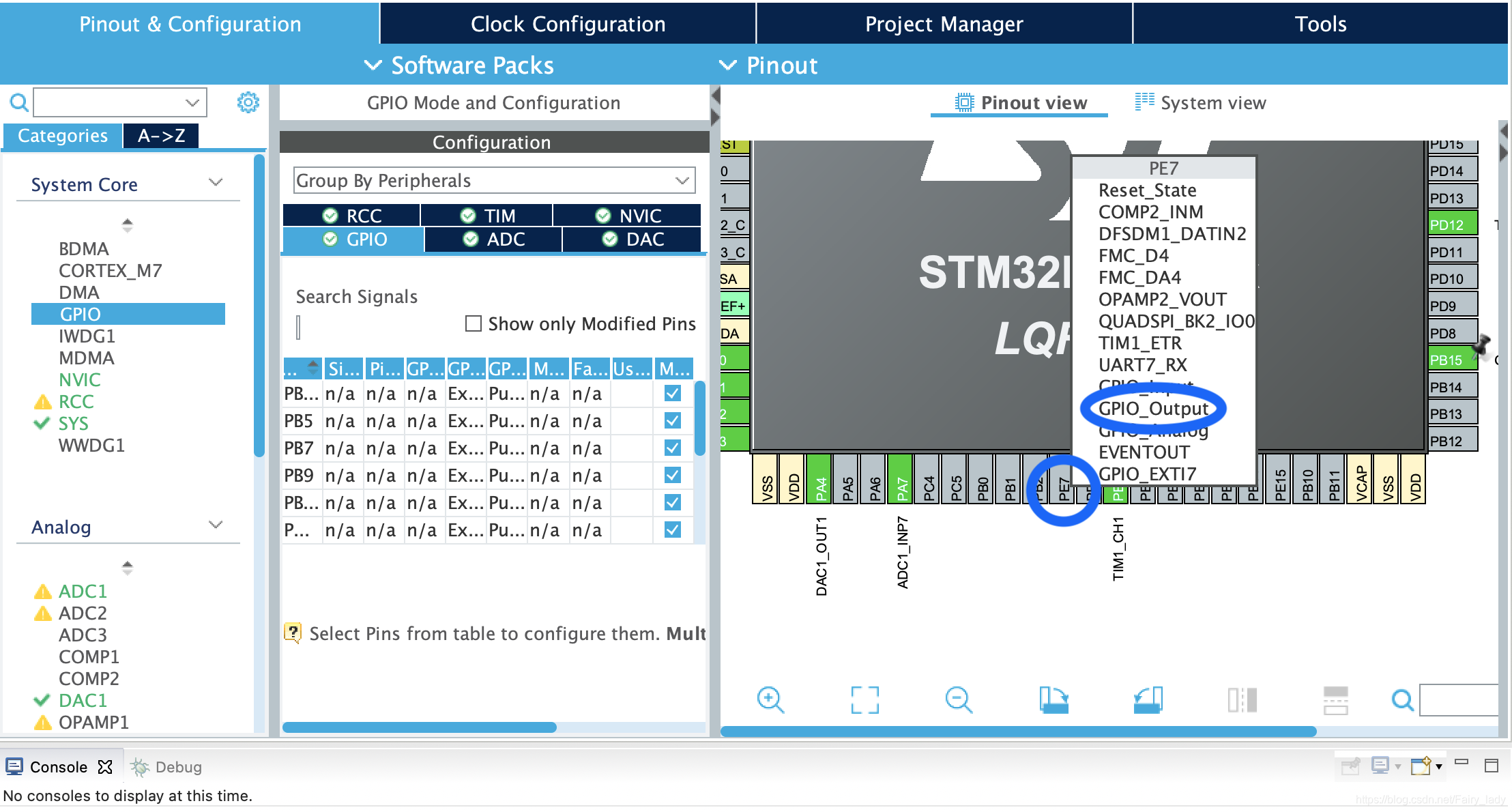1512x812 pixels.
Task: Enable Show only Modified Pins checkbox
Action: [x=473, y=323]
